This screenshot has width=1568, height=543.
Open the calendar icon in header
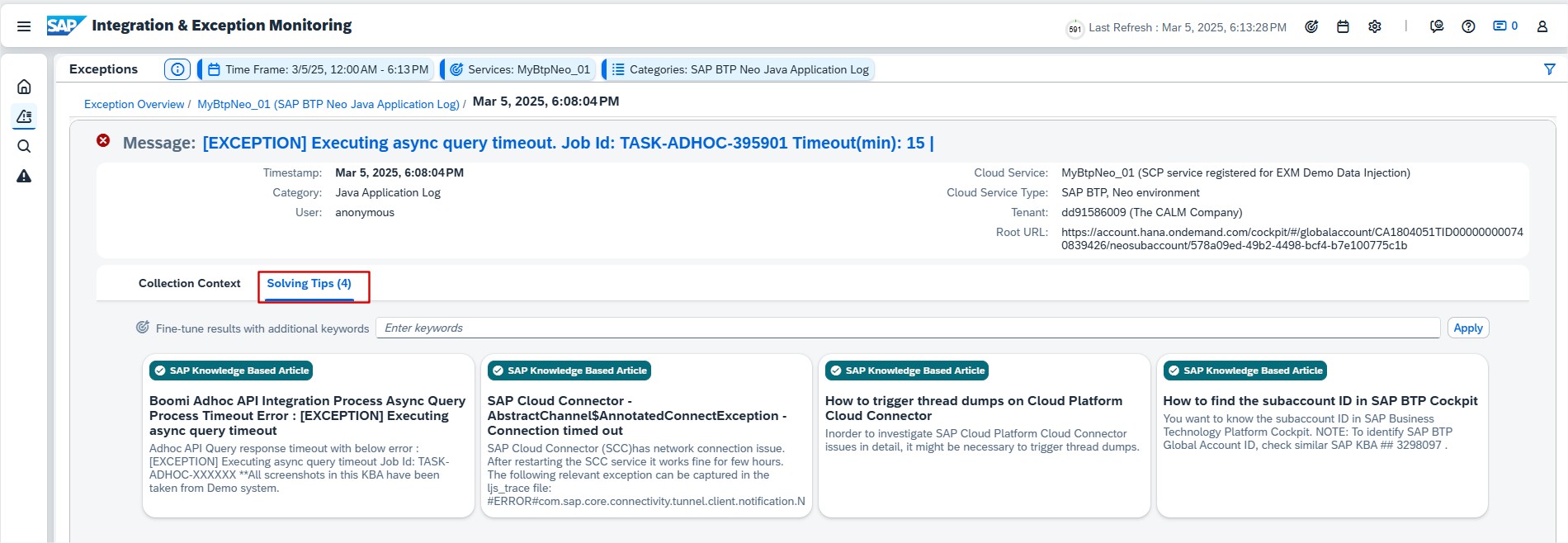1343,26
